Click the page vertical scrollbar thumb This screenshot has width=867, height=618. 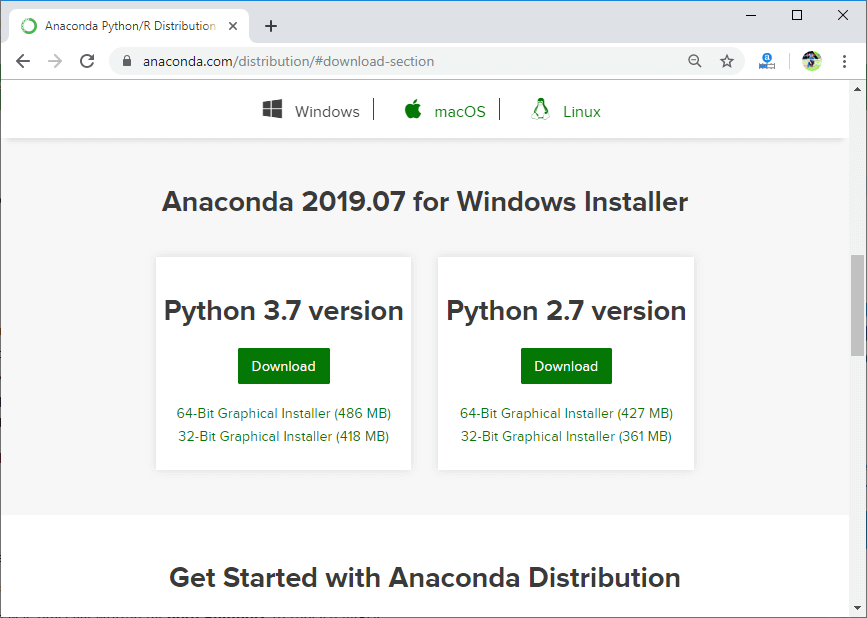tap(857, 305)
